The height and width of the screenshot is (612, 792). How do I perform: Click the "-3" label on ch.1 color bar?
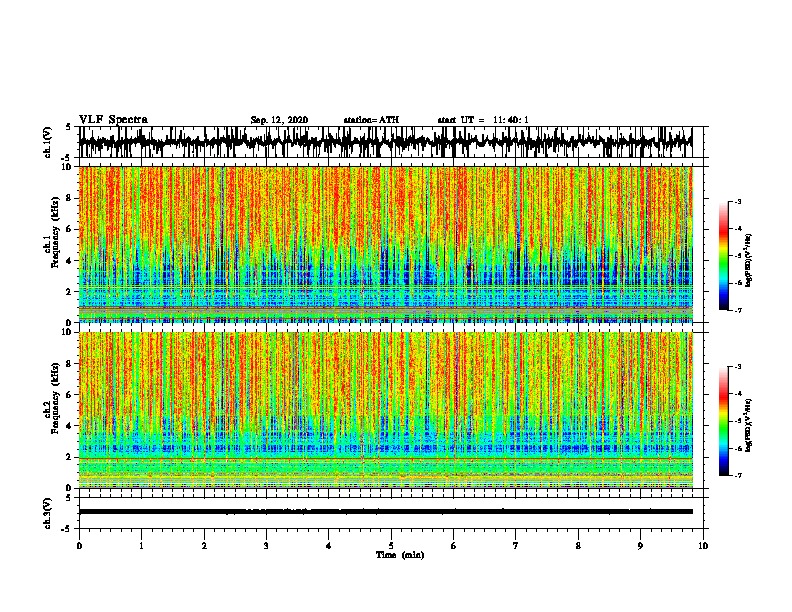pyautogui.click(x=738, y=202)
